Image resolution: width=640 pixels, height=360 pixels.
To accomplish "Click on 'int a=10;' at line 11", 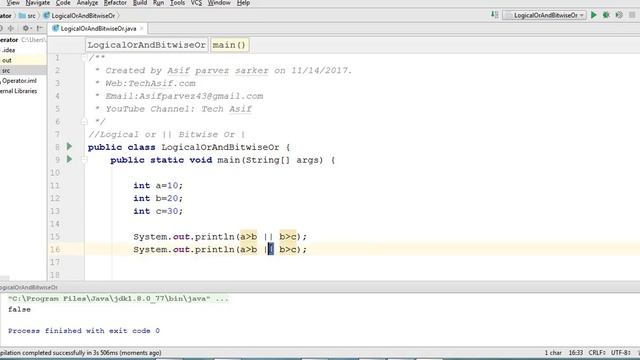I will pyautogui.click(x=158, y=185).
